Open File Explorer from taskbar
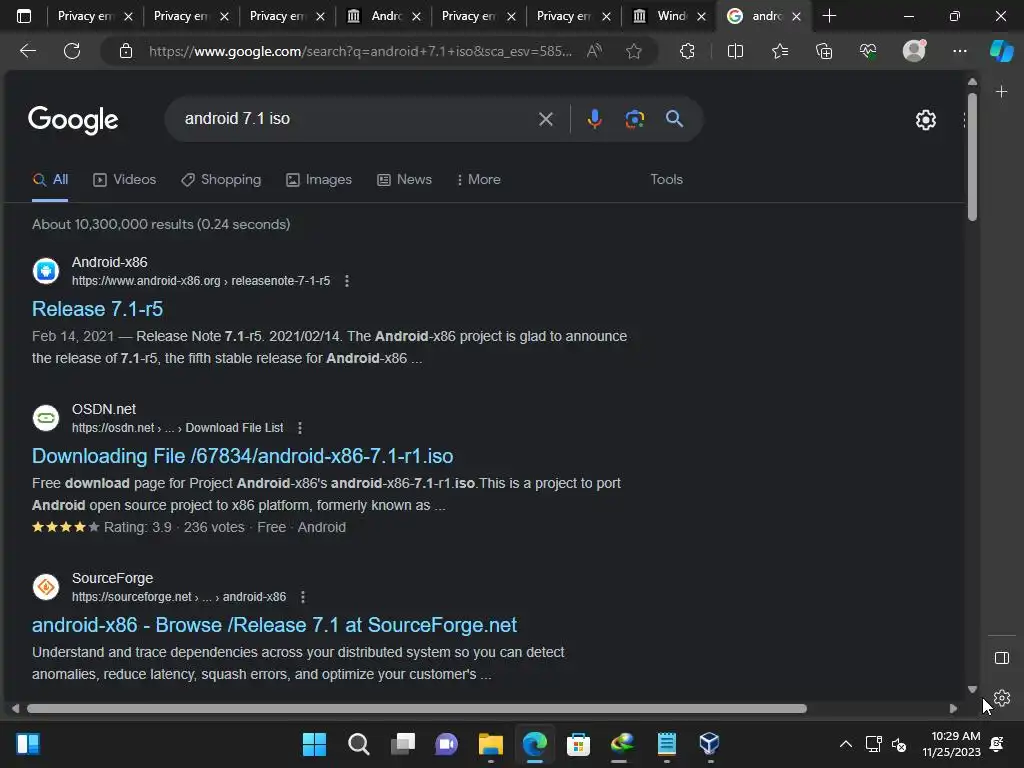This screenshot has height=768, width=1024. coord(490,744)
